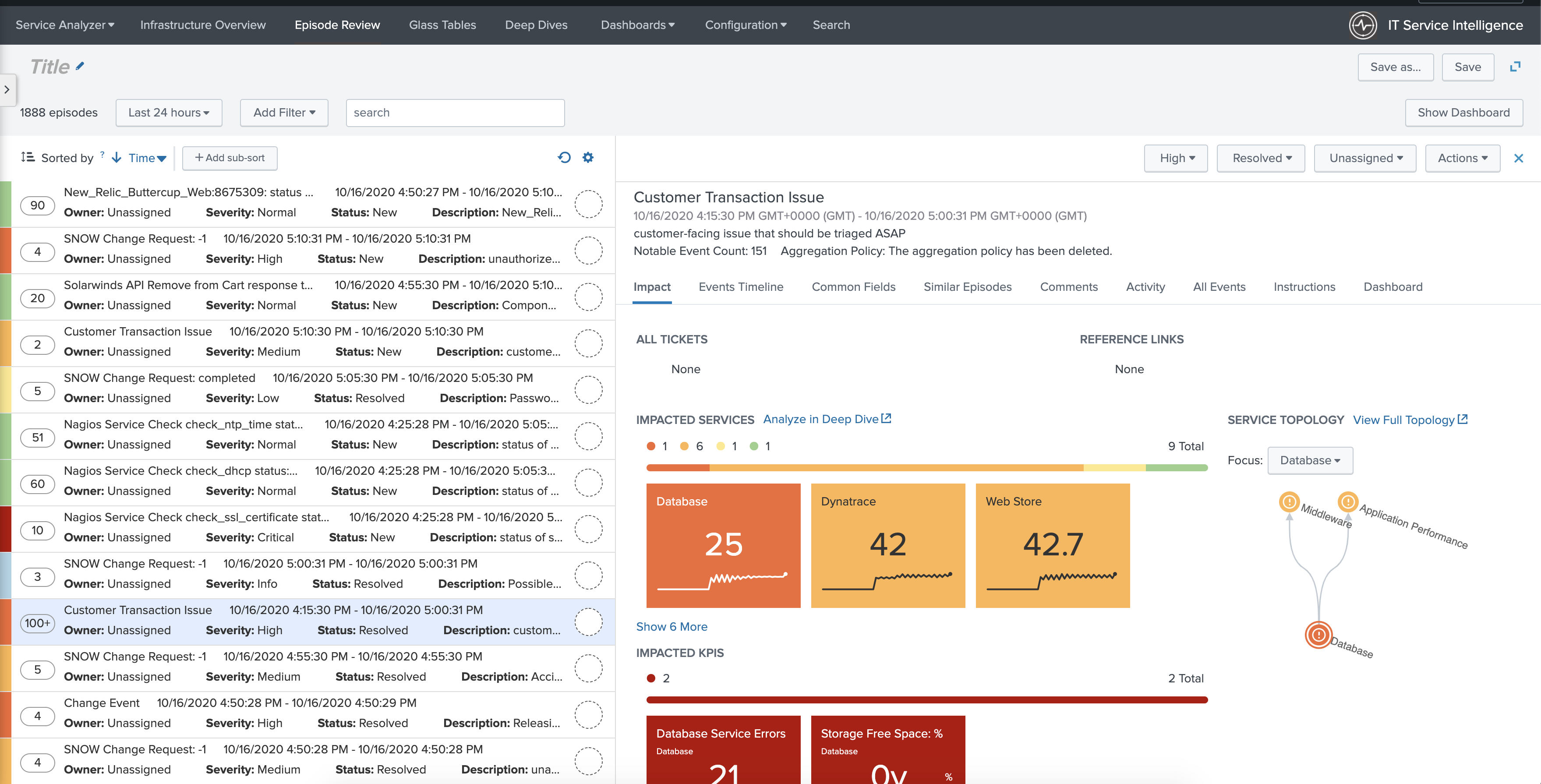Switch to Similar Episodes tab
This screenshot has width=1541, height=784.
coord(967,287)
